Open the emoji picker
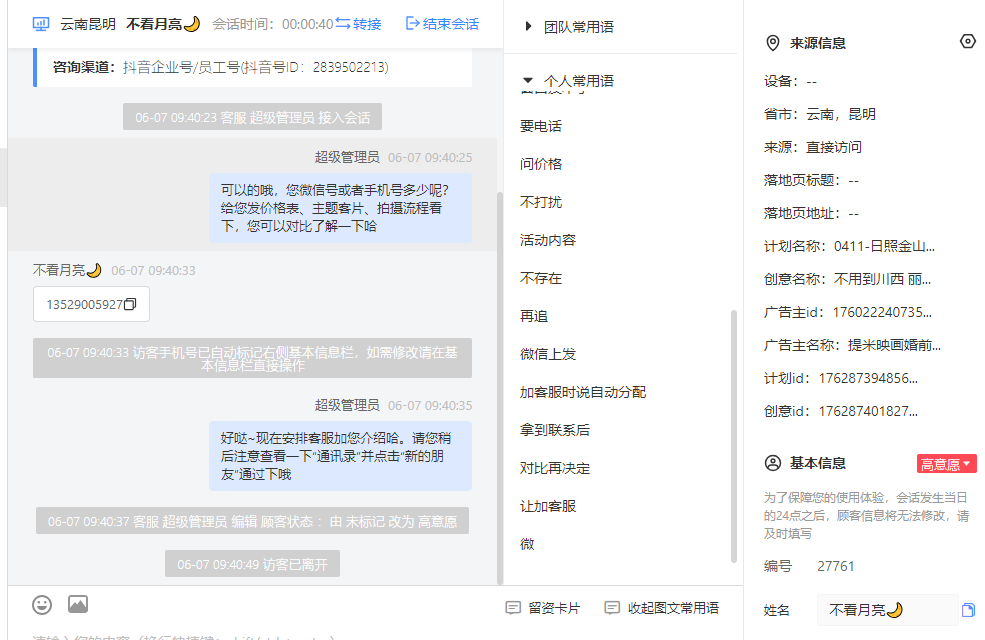Viewport: 985px width, 640px height. point(42,605)
